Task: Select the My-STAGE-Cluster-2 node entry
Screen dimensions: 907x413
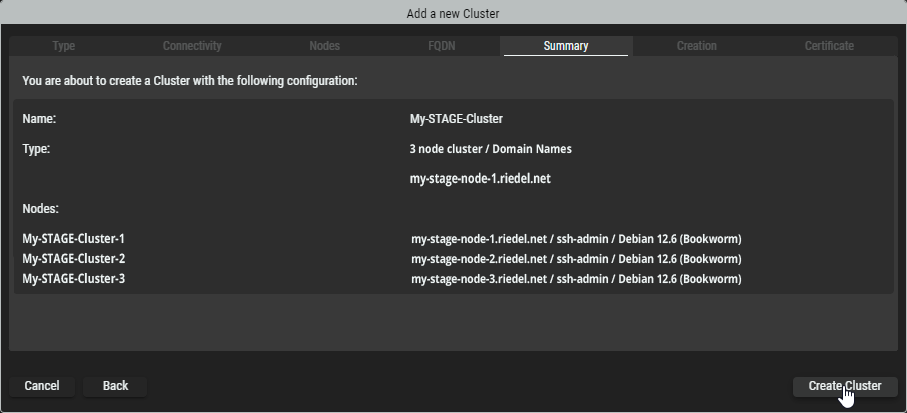Action: pyautogui.click(x=73, y=259)
